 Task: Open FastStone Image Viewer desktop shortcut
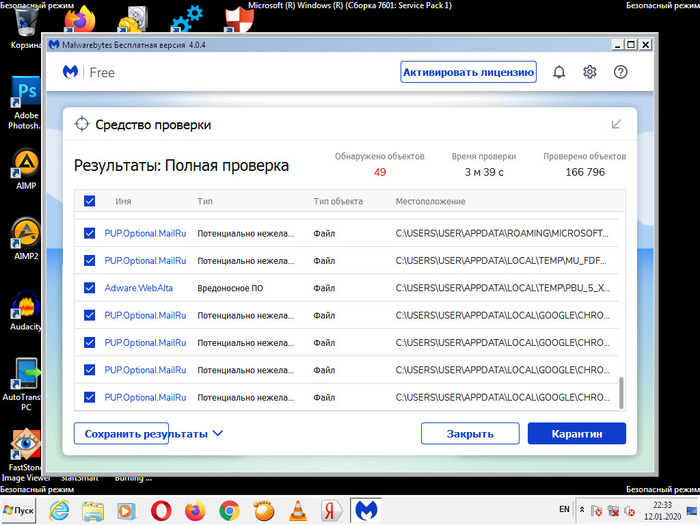[x=25, y=455]
